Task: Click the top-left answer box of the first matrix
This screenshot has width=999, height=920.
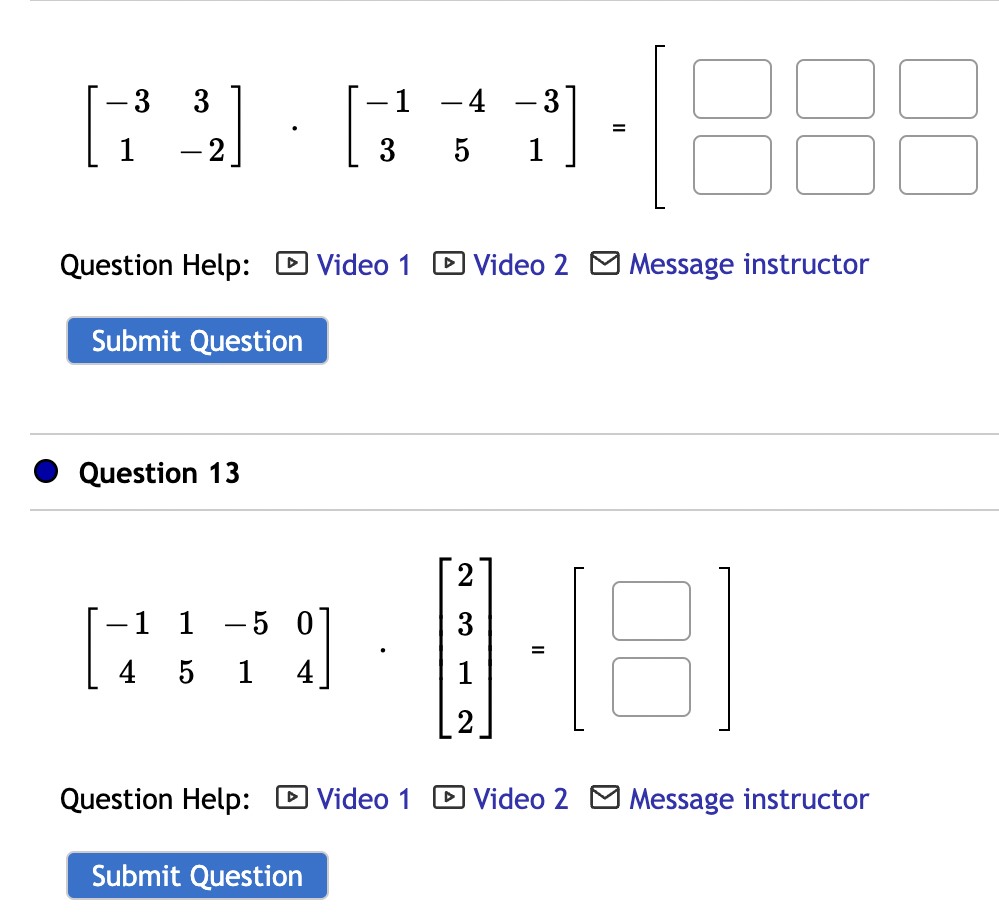Action: point(732,89)
